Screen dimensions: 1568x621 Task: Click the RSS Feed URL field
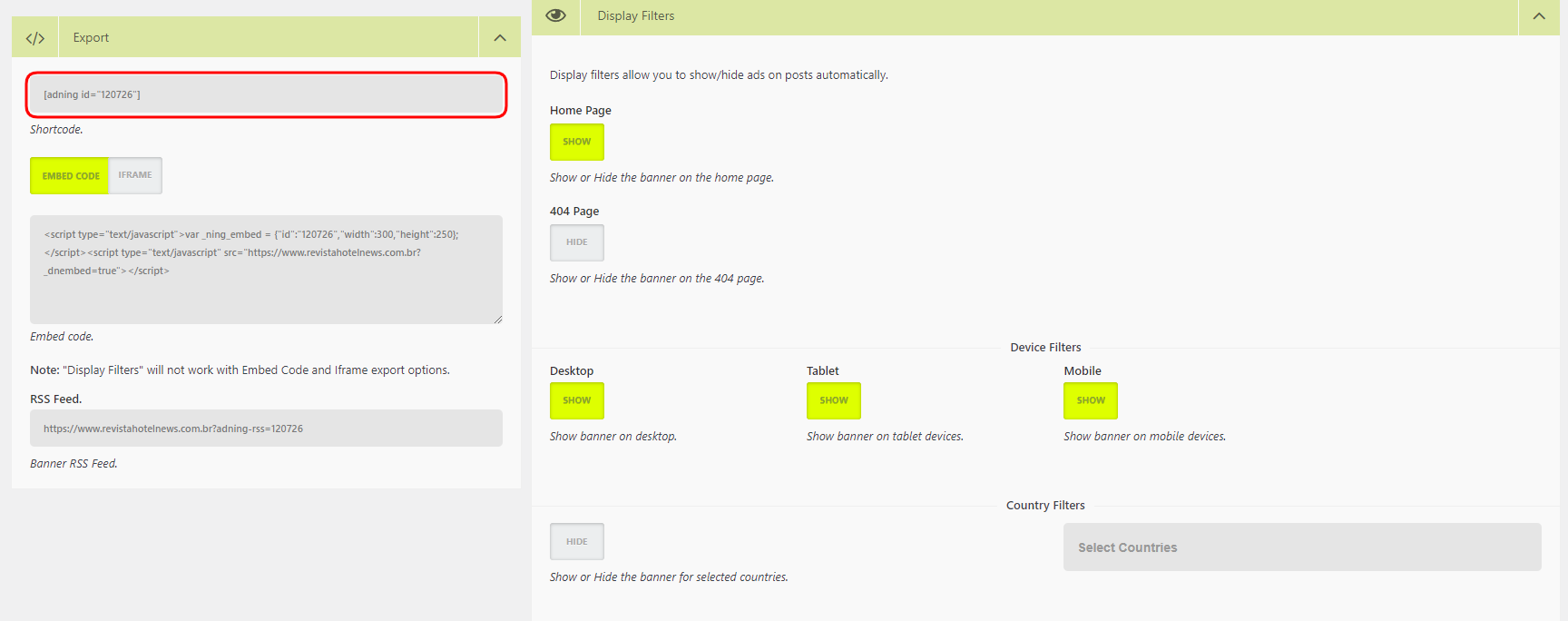[x=266, y=429]
